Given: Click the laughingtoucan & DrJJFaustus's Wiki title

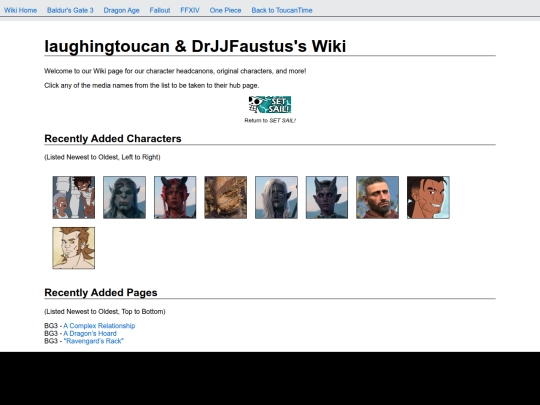Looking at the screenshot, I should pos(195,46).
